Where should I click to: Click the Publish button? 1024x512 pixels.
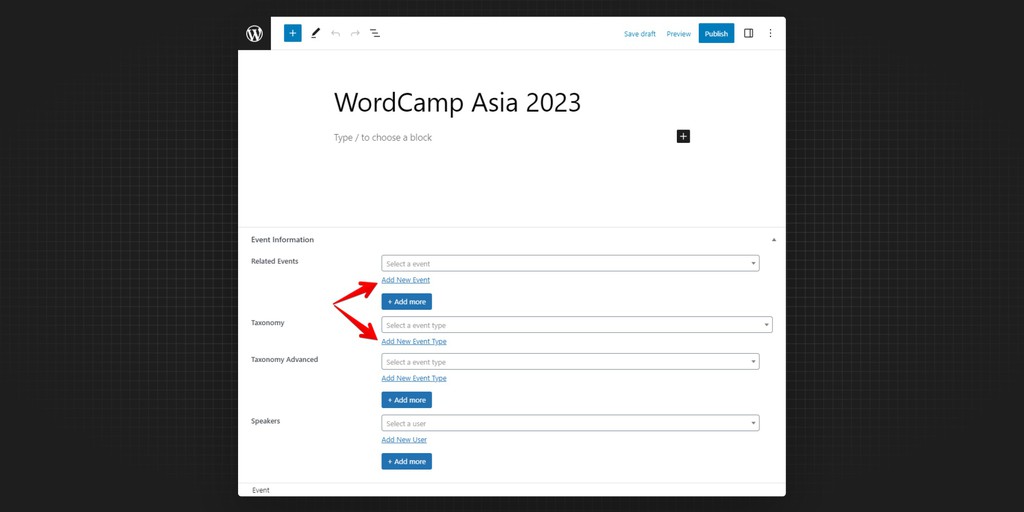pyautogui.click(x=716, y=33)
